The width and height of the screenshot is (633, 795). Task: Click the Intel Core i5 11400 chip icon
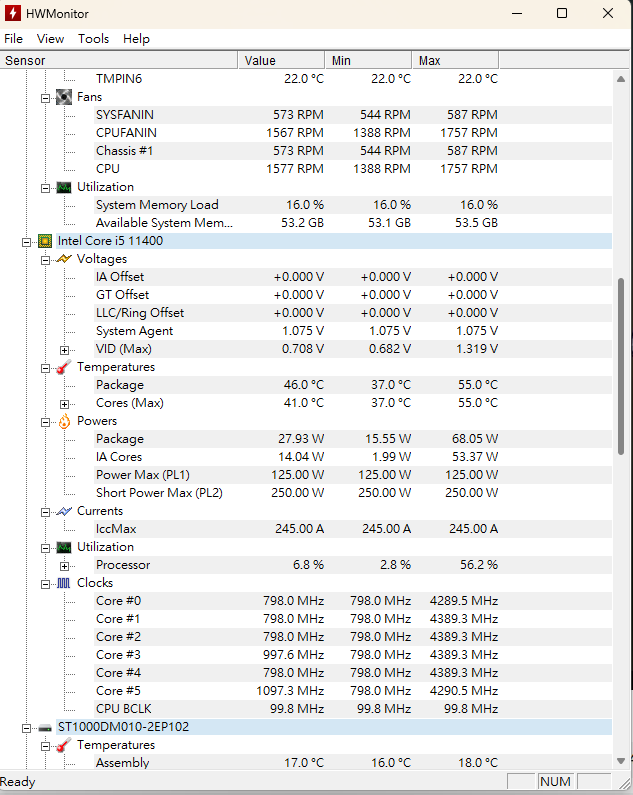click(45, 241)
